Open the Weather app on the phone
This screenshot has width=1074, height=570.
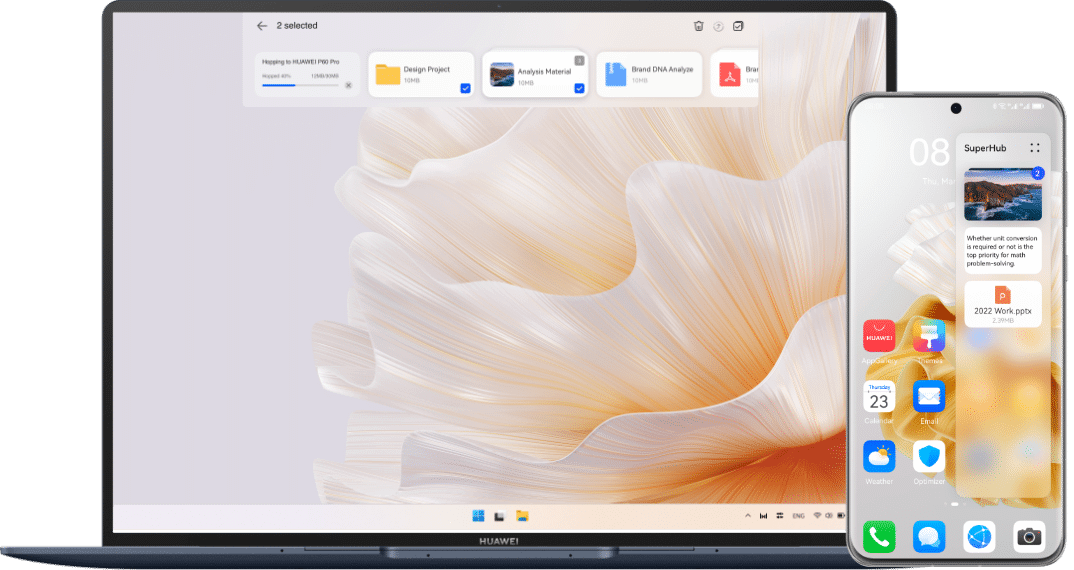(x=879, y=457)
